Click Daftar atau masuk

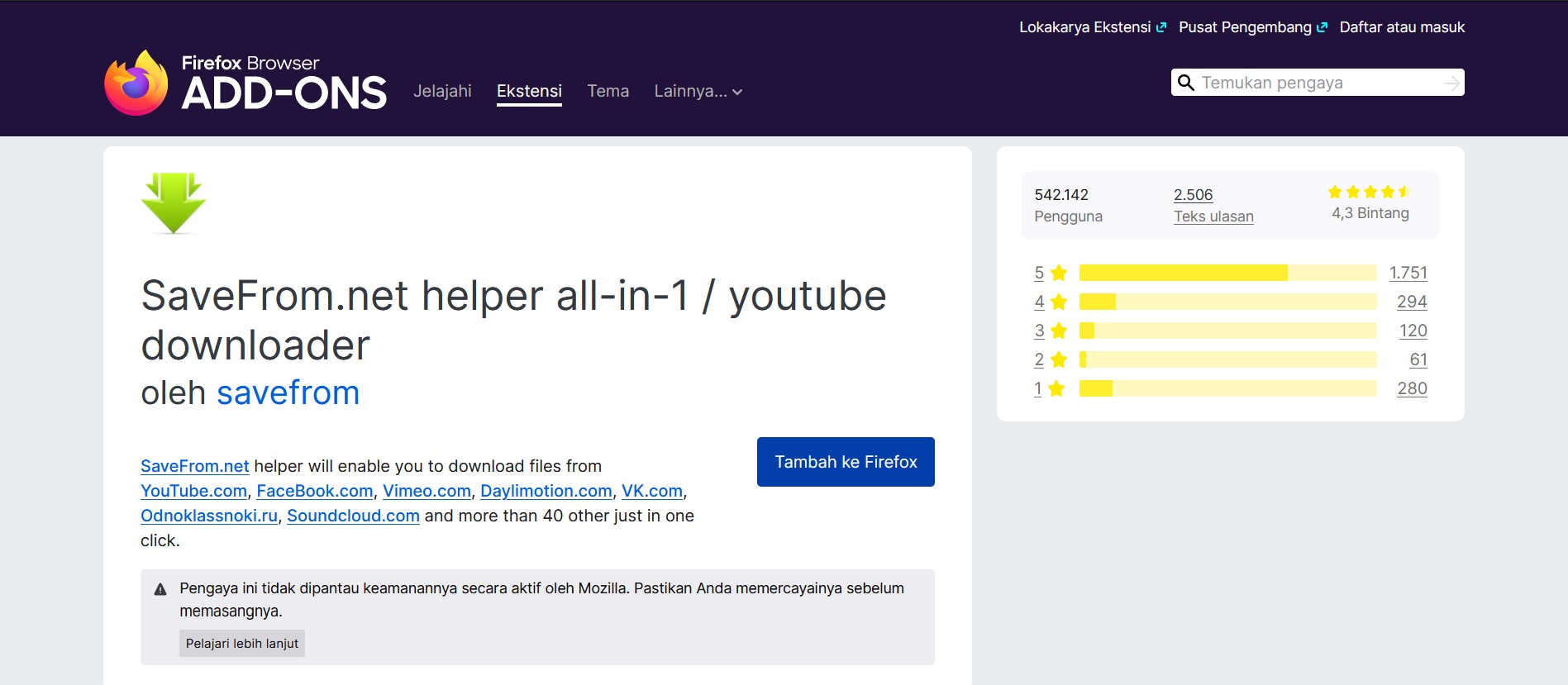point(1402,27)
